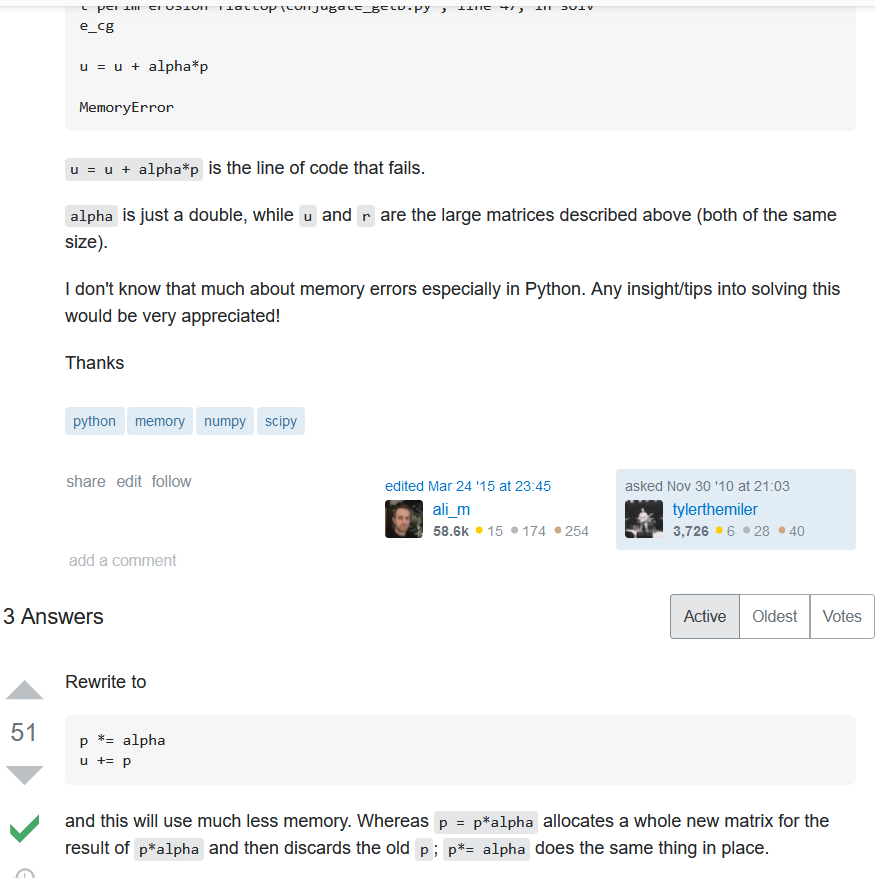Keep the Active sorting tab selected
875x878 pixels.
point(704,616)
